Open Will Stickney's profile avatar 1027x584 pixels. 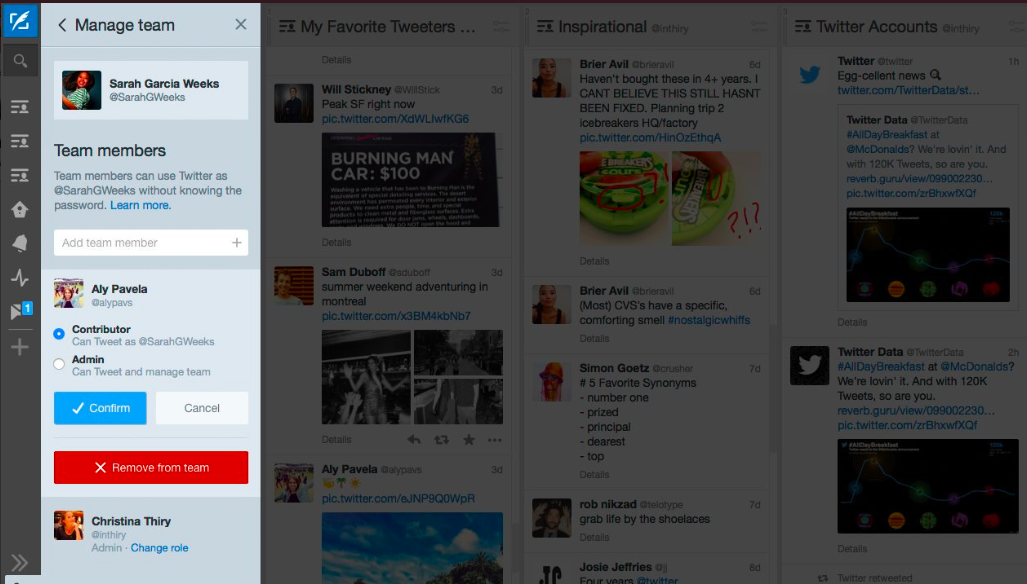pyautogui.click(x=293, y=103)
